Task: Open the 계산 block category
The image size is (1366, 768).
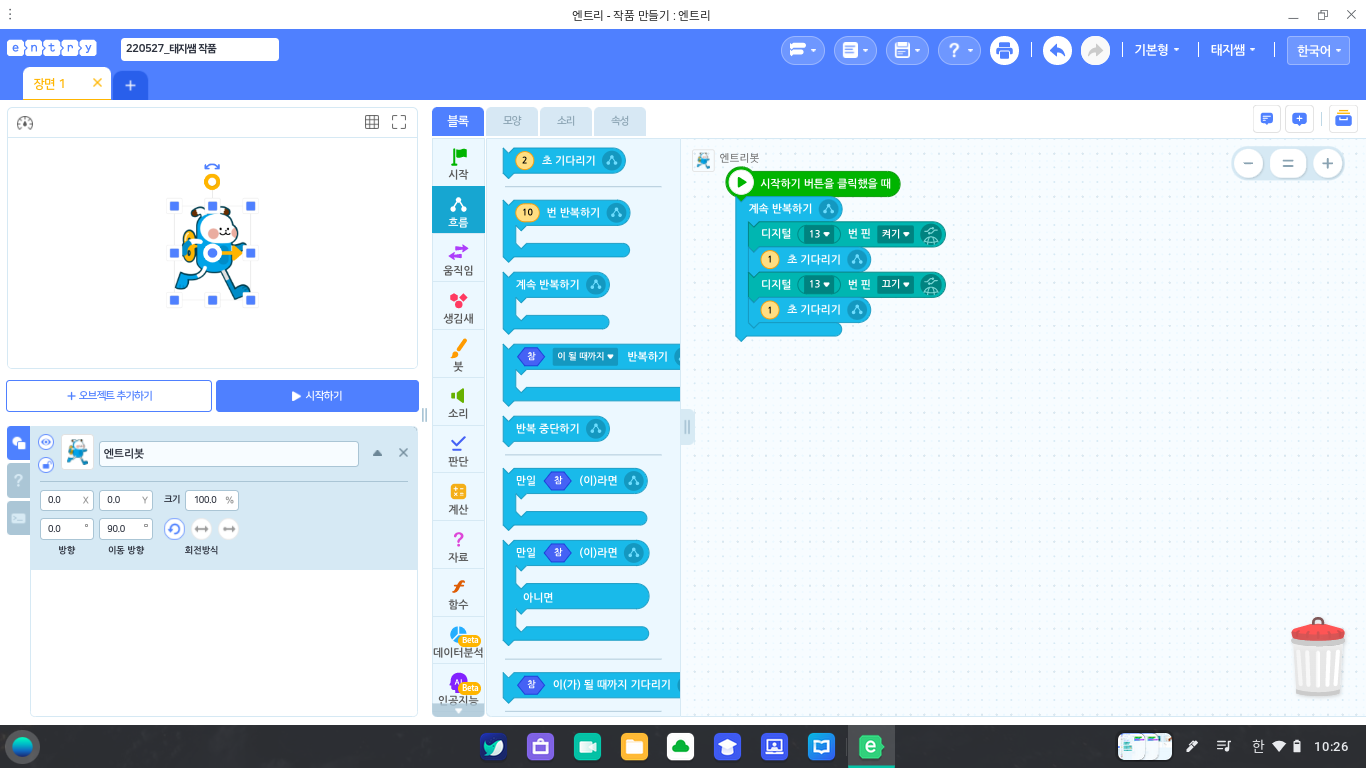Action: [458, 497]
